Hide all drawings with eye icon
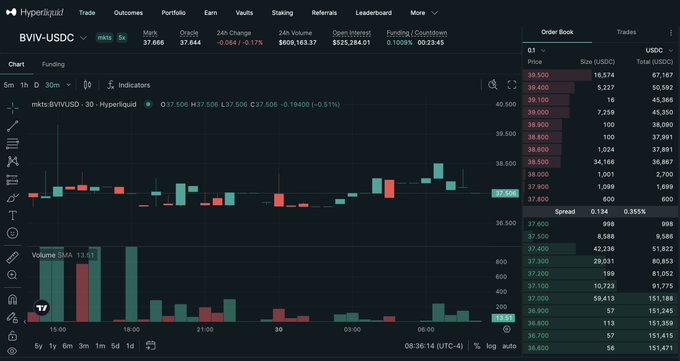680x361 pixels. 13,351
